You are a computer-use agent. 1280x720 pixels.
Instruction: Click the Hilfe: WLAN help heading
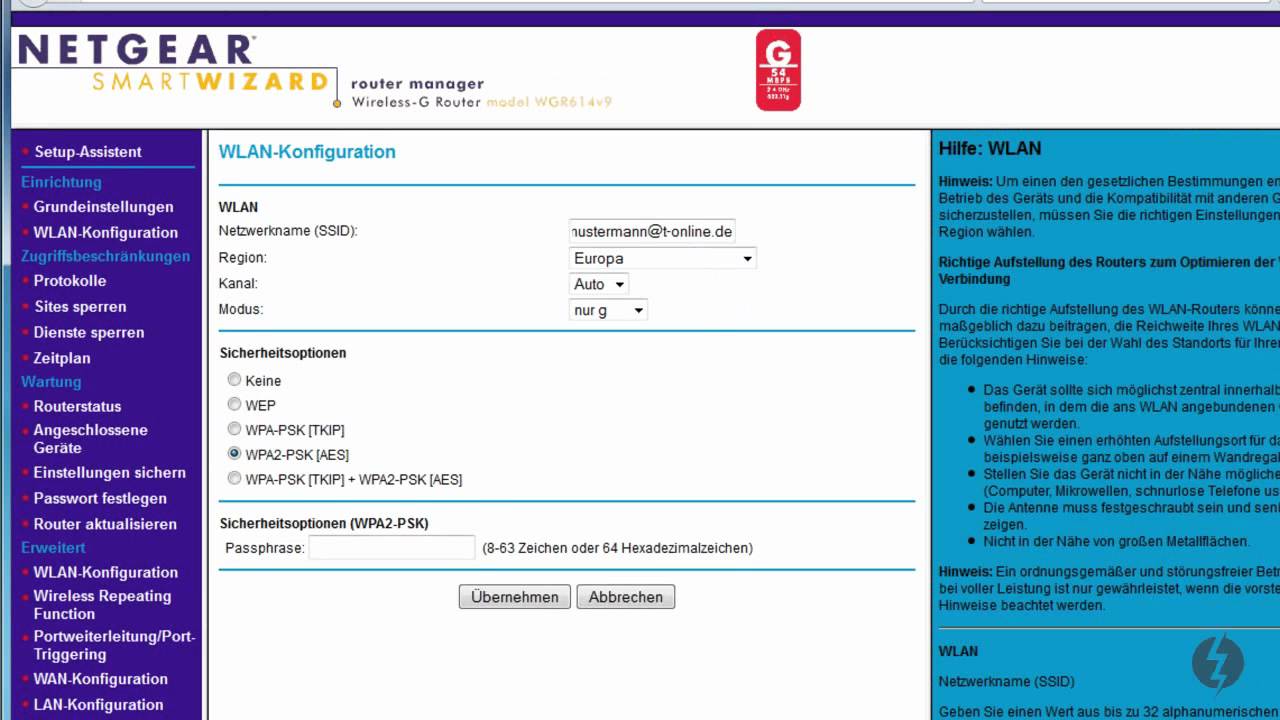(990, 148)
